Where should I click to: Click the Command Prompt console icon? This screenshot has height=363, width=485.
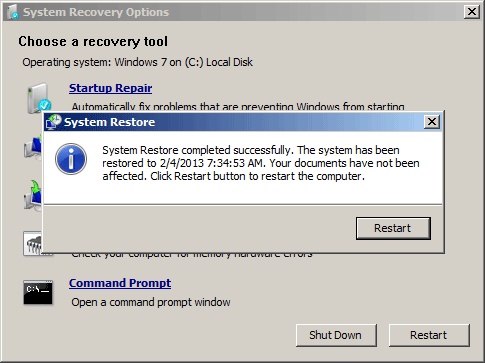pyautogui.click(x=38, y=292)
